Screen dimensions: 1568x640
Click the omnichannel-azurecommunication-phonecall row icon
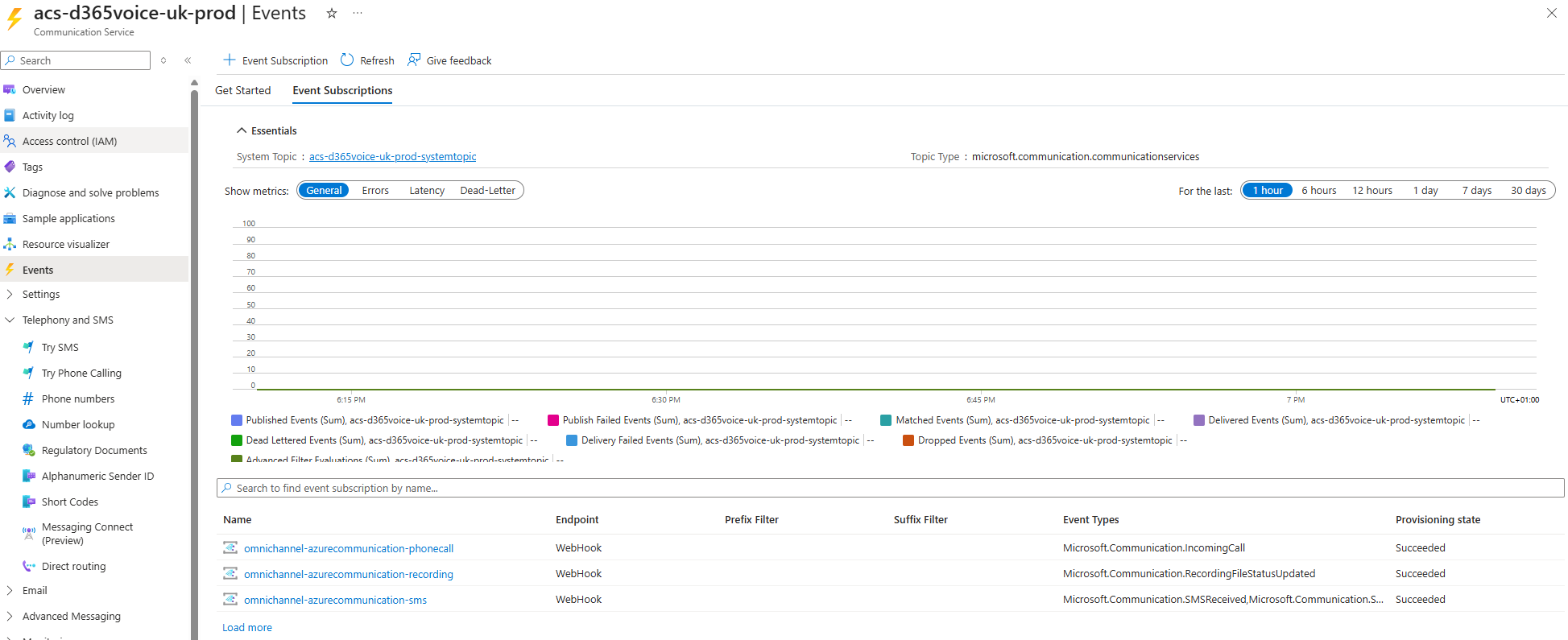(230, 547)
